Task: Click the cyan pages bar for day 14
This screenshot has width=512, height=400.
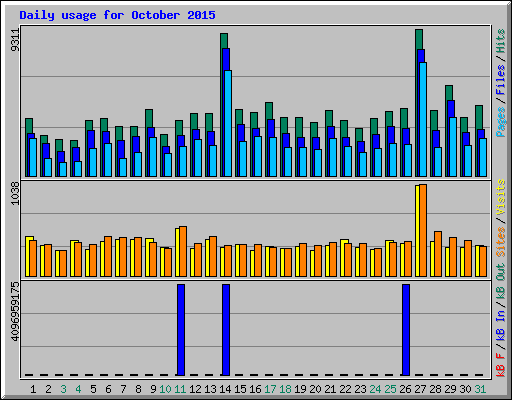Action: point(228,123)
